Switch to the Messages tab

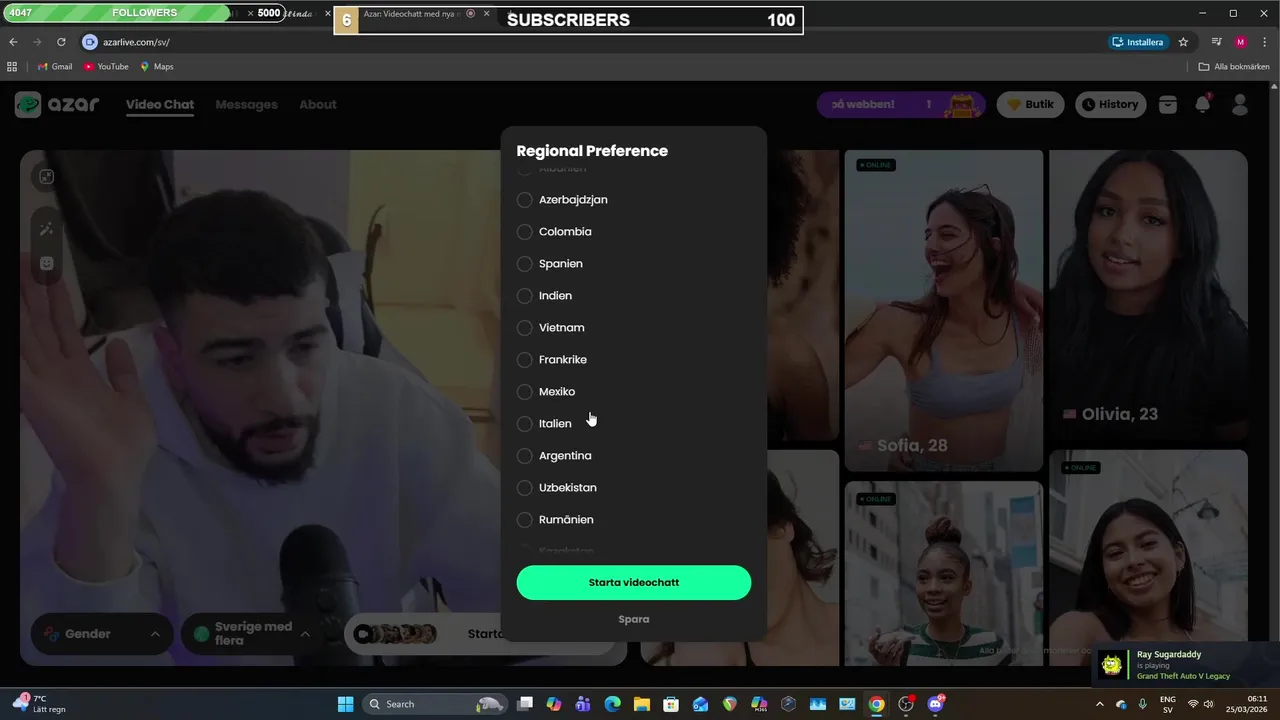coord(246,104)
